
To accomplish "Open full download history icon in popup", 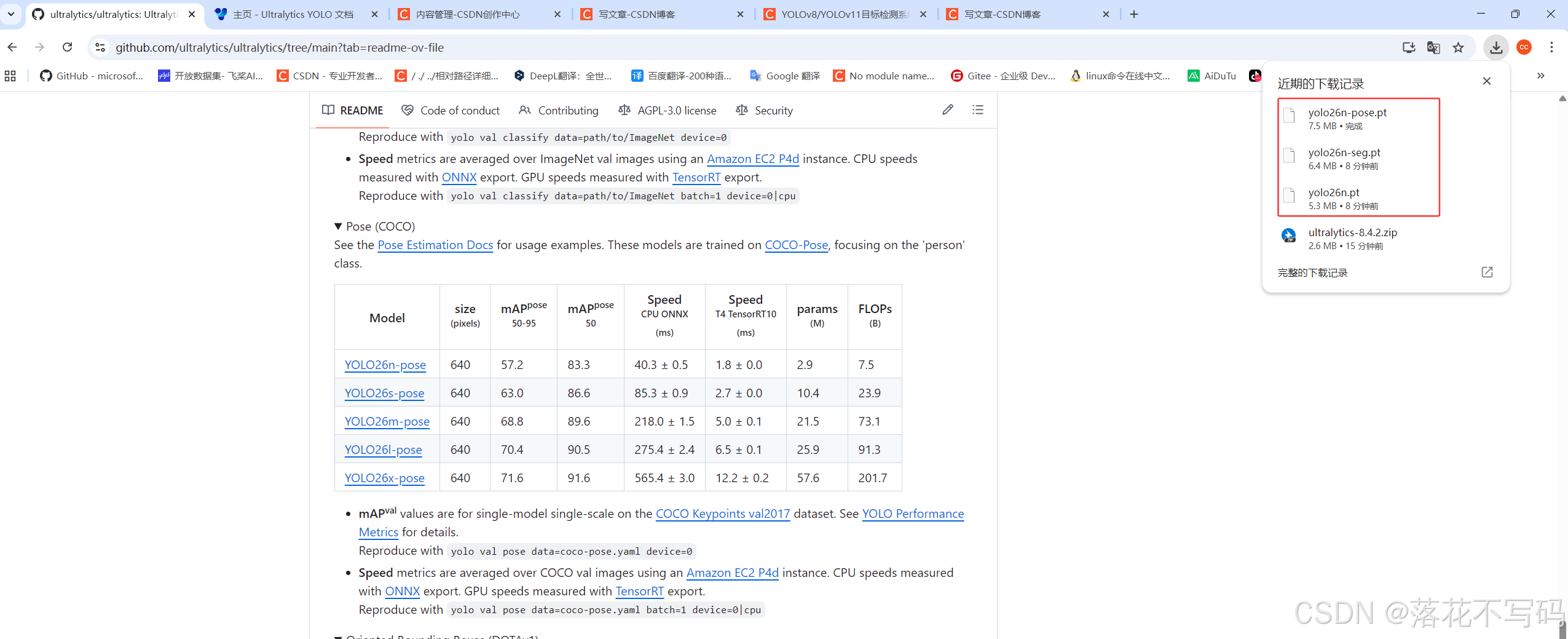I will (x=1487, y=272).
